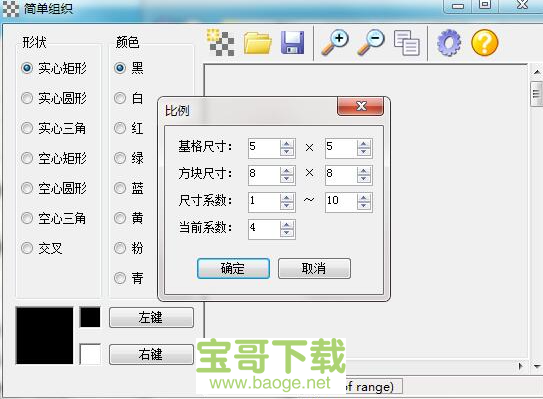This screenshot has height=399, width=543.
Task: Decrease first 基格尺寸 value with down arrow
Action: tap(287, 152)
